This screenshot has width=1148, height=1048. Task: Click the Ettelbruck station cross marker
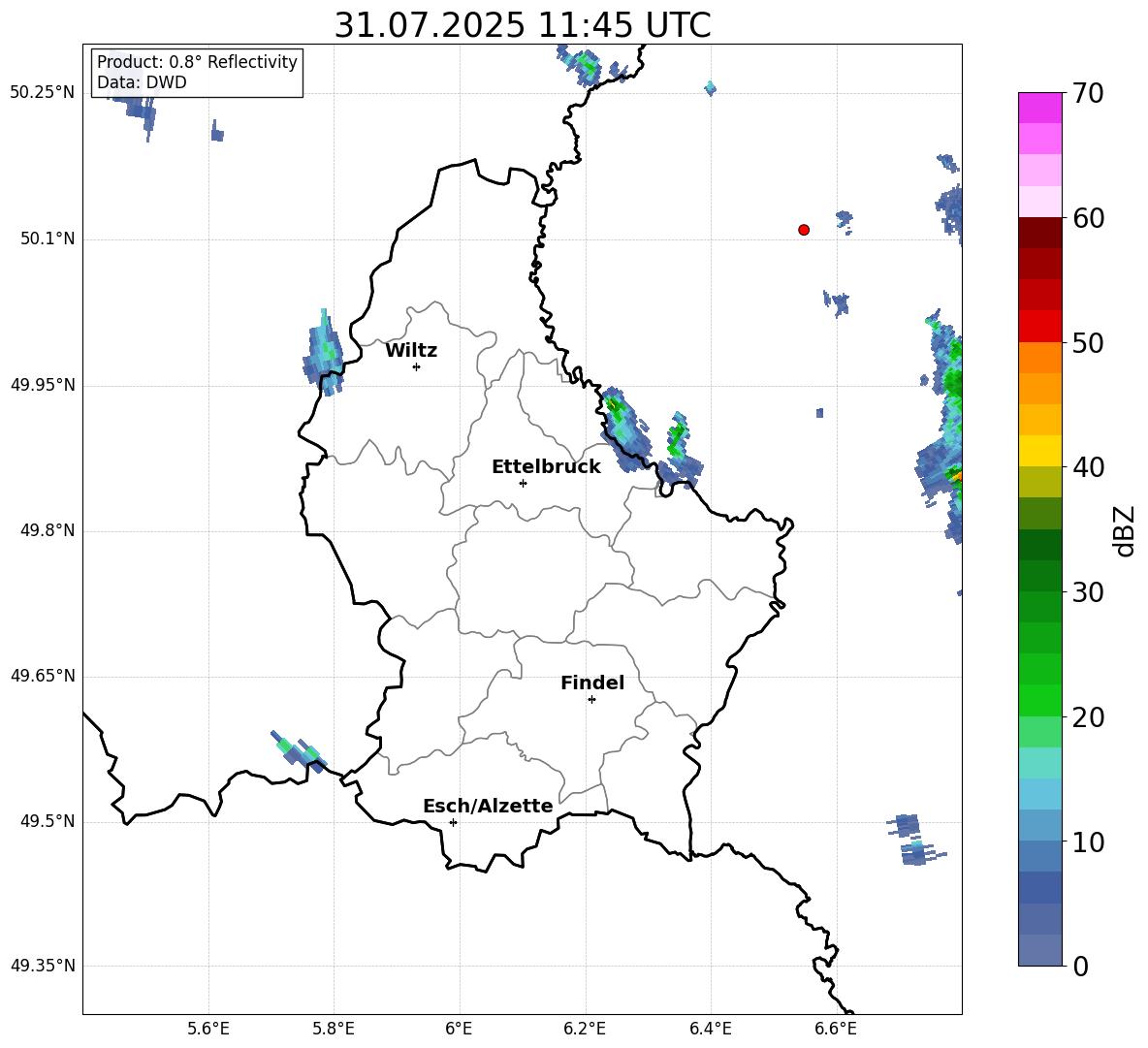(523, 483)
